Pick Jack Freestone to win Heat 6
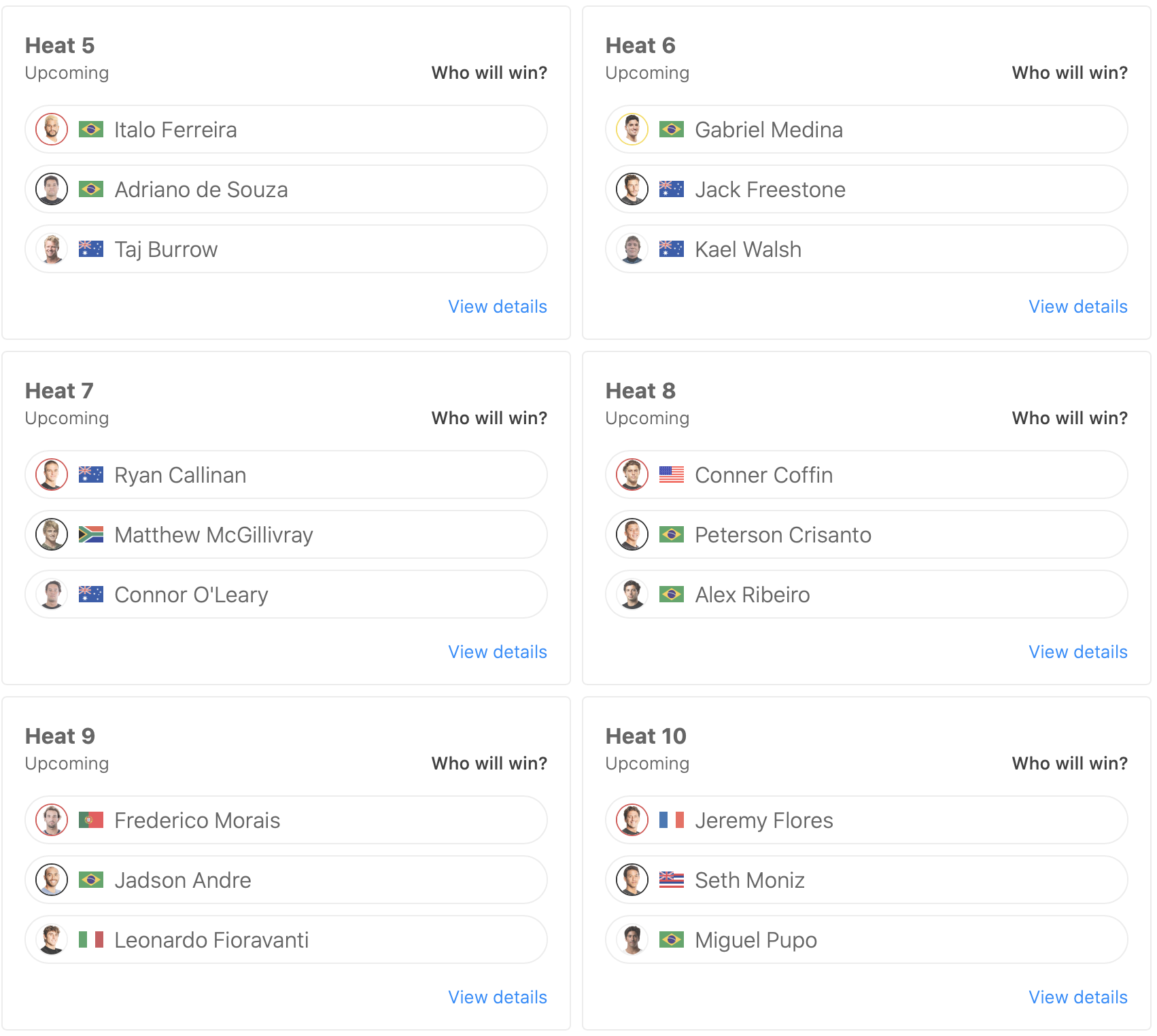The image size is (1157, 1036). (x=866, y=189)
